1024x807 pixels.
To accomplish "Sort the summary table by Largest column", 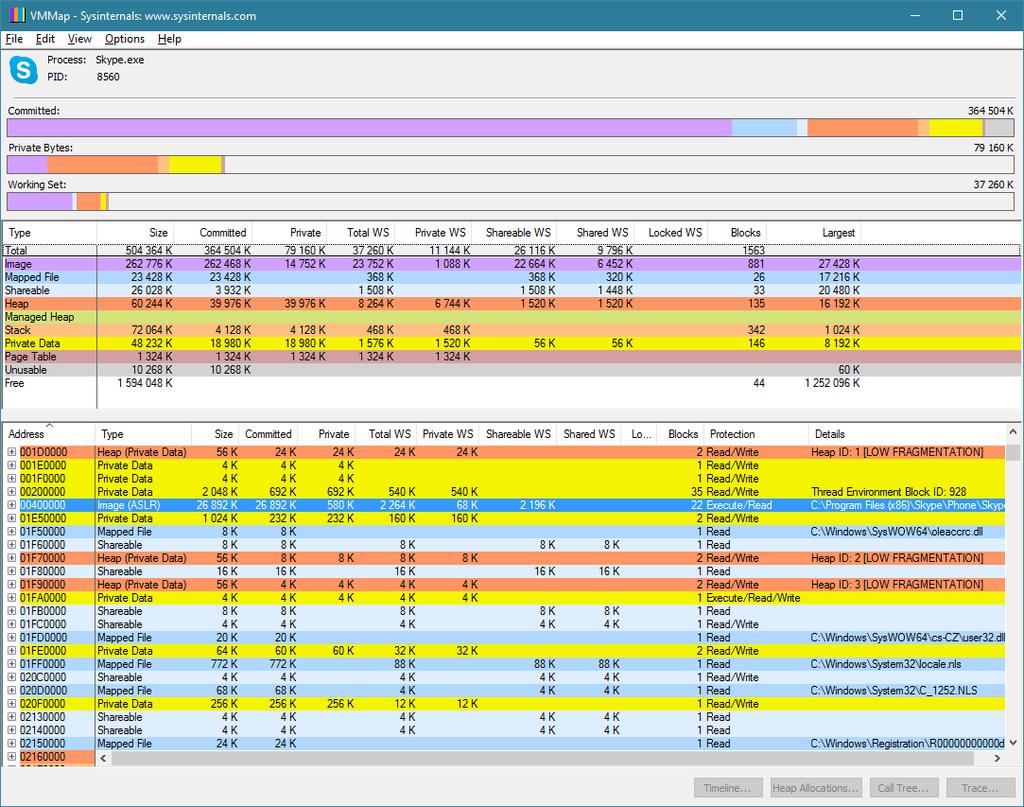I will tap(814, 232).
